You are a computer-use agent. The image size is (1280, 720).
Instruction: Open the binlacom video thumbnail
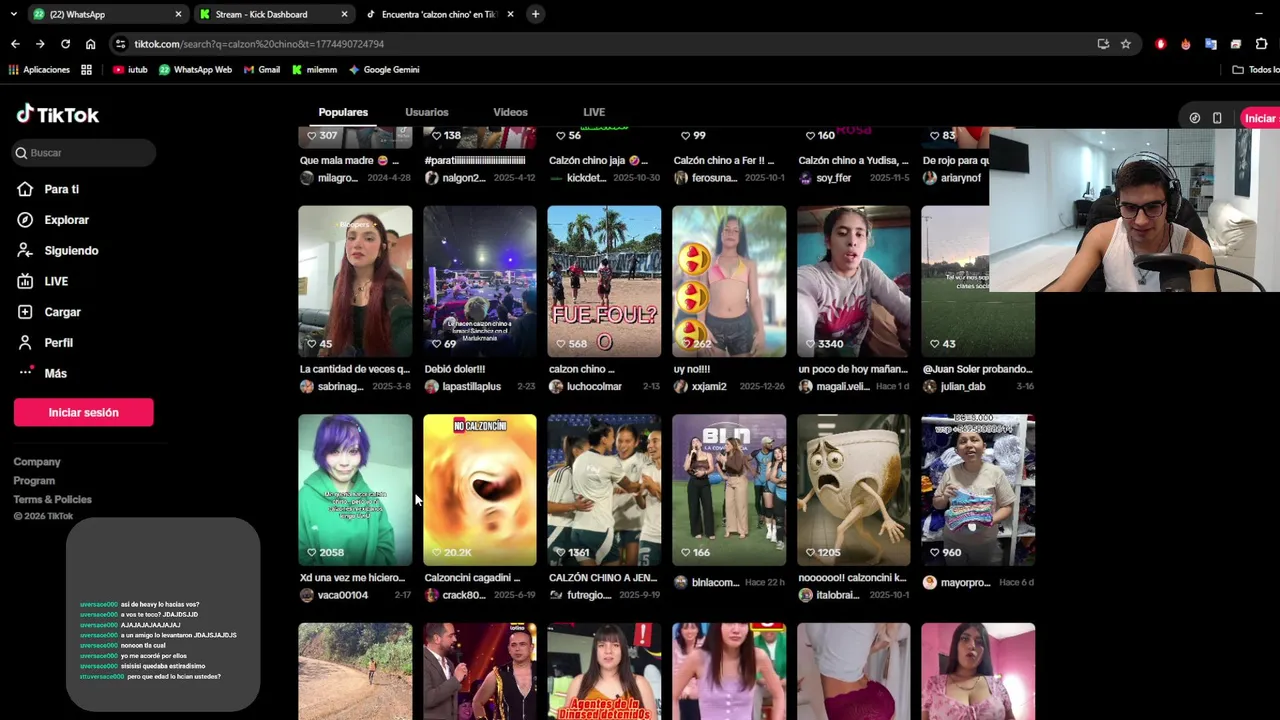click(729, 490)
